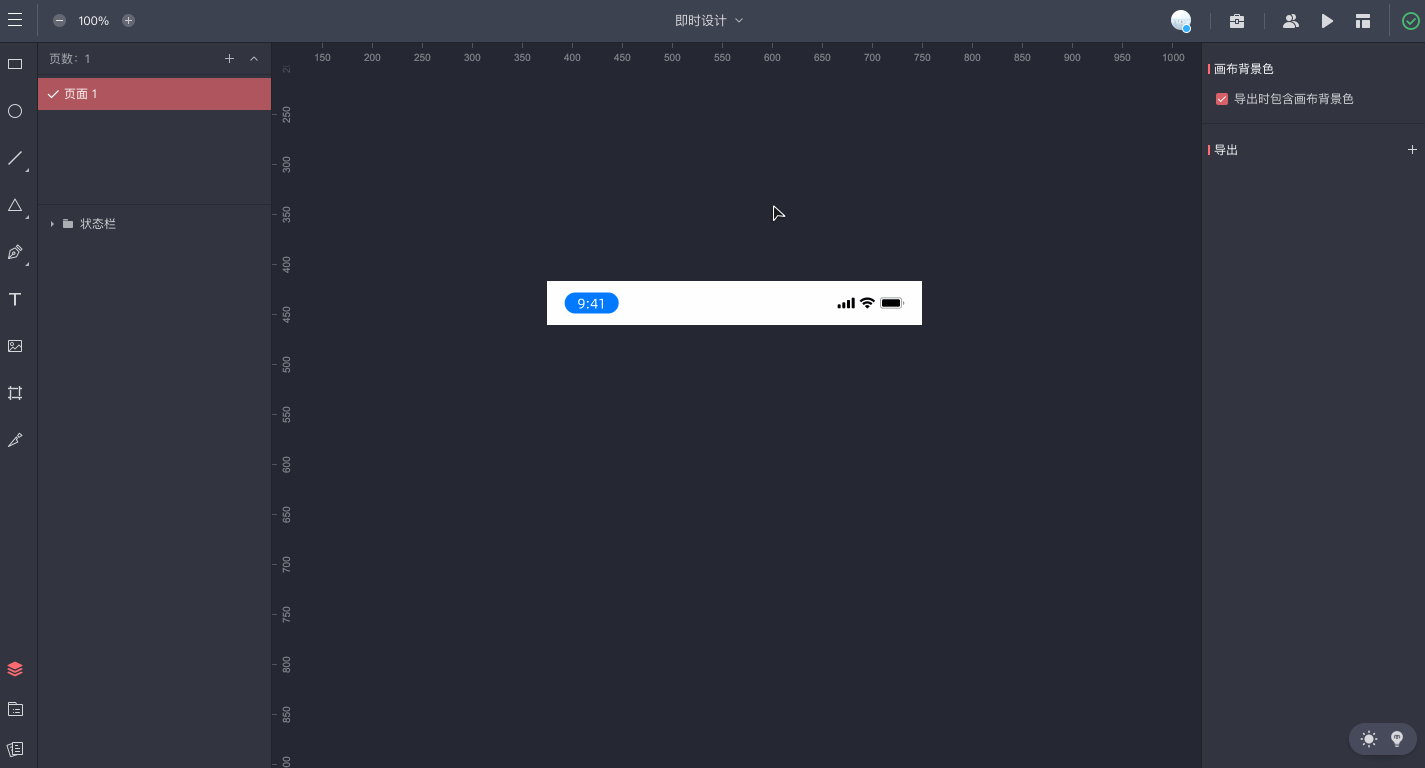The image size is (1425, 768).
Task: Select the Triangle polygon tool
Action: 15,205
